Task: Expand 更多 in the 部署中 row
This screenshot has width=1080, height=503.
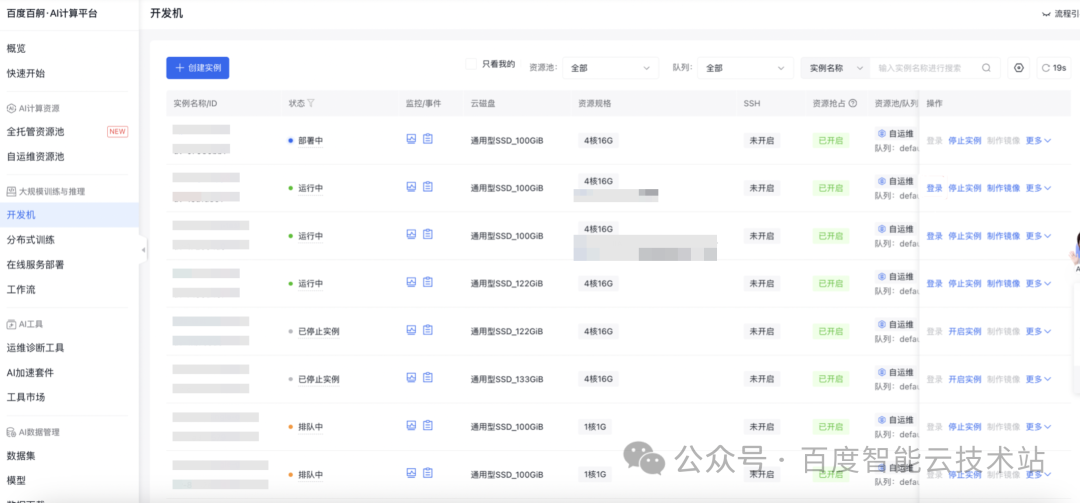Action: [1039, 140]
